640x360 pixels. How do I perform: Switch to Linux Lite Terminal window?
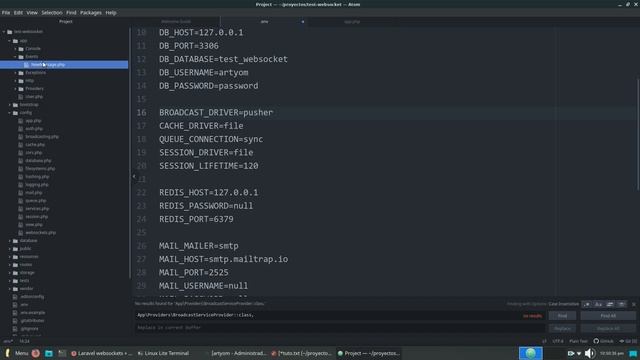coord(163,353)
